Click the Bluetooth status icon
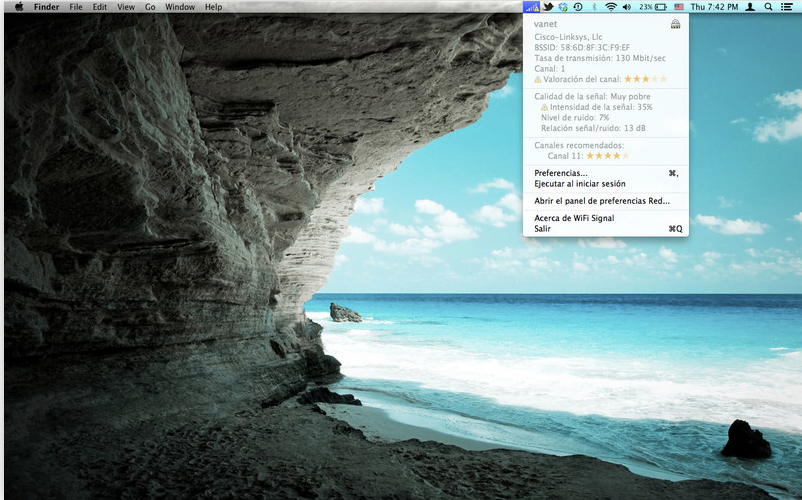Screen dimensions: 802x500 pyautogui.click(x=594, y=7)
